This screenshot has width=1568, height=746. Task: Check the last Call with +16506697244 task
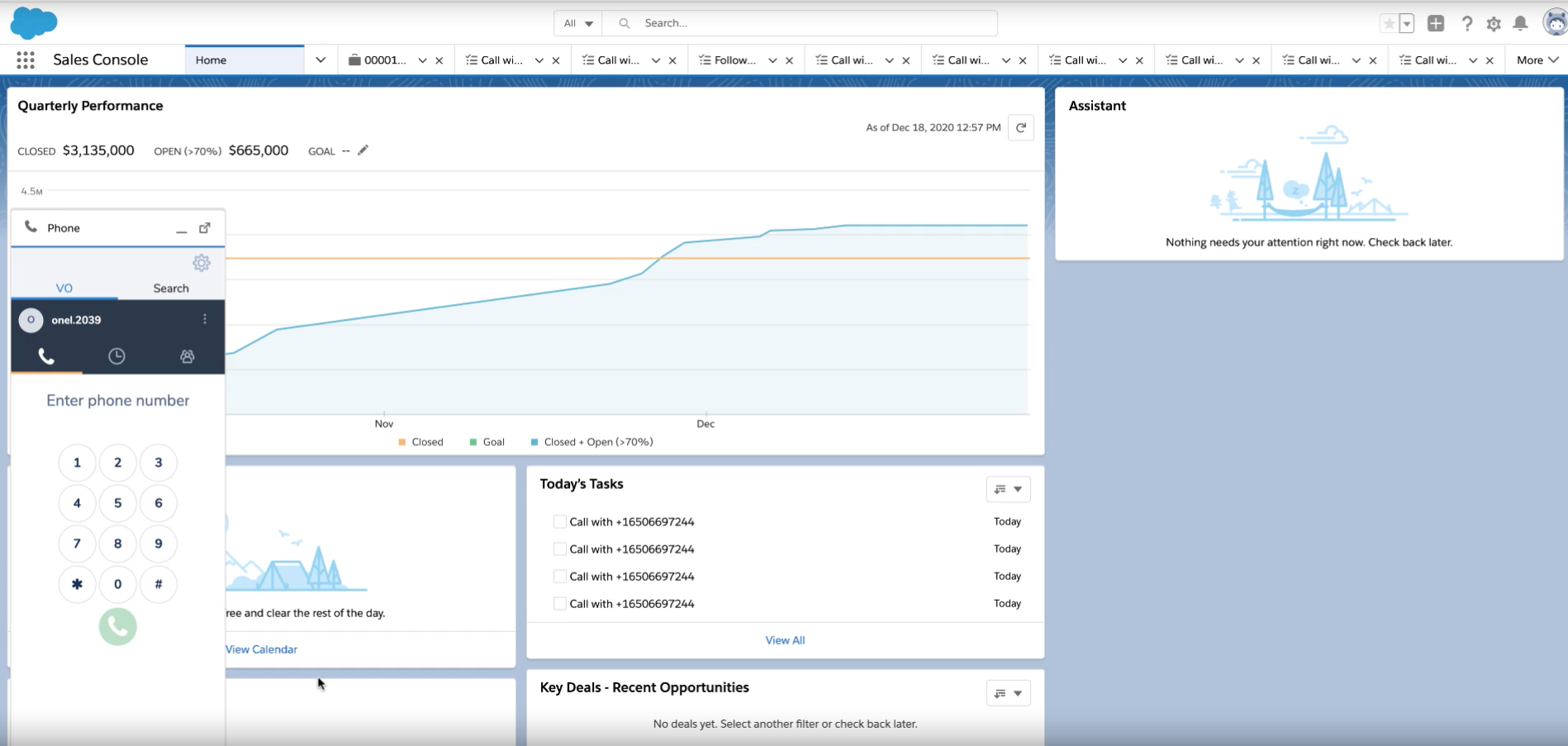click(559, 604)
